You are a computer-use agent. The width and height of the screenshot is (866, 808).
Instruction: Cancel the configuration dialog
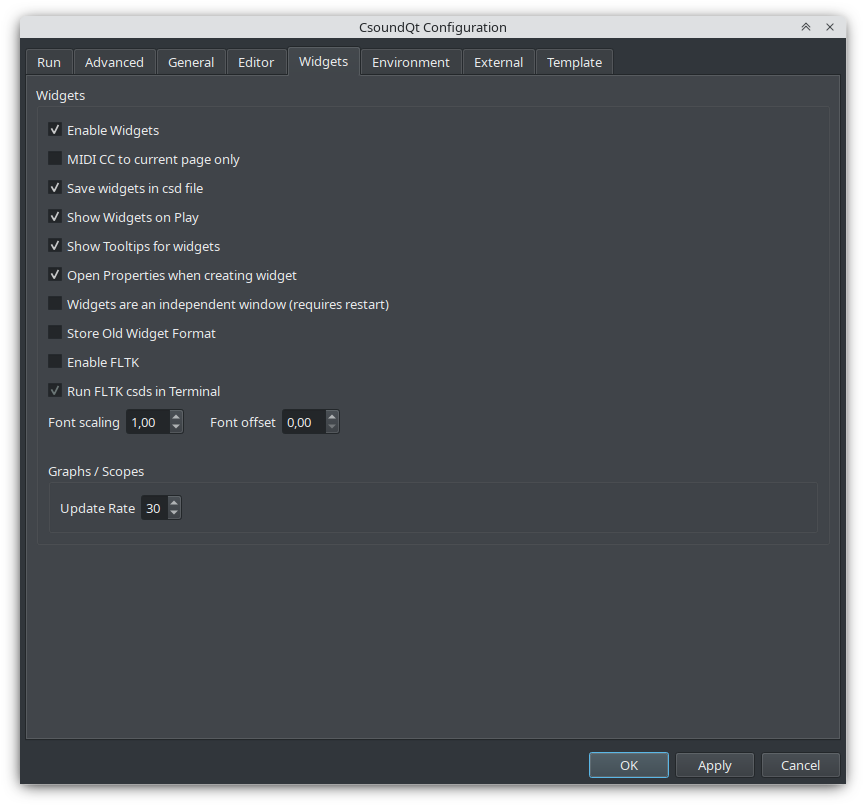(x=800, y=765)
